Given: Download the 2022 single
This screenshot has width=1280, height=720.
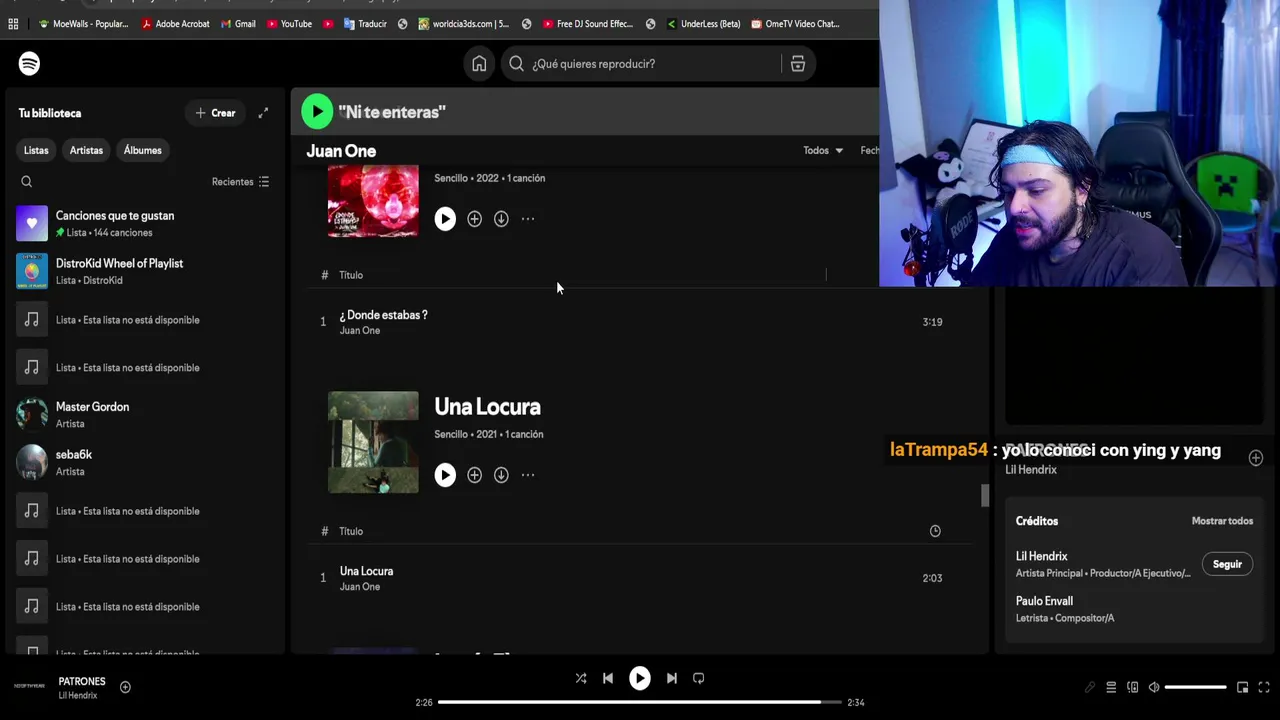Looking at the screenshot, I should [x=501, y=219].
